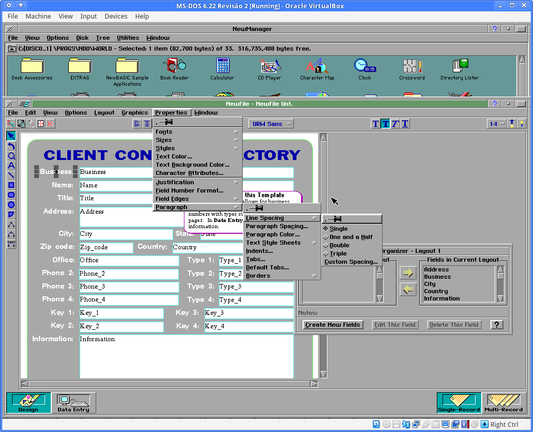Click the red X delete toolbar icon

point(50,124)
